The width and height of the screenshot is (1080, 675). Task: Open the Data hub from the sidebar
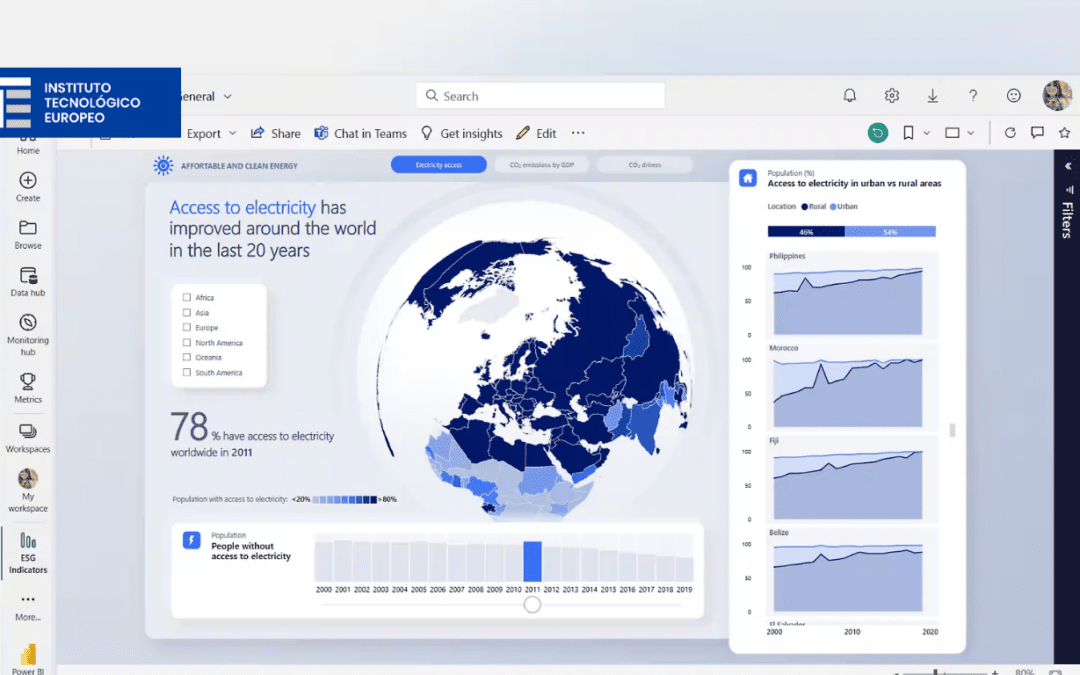pyautogui.click(x=27, y=278)
